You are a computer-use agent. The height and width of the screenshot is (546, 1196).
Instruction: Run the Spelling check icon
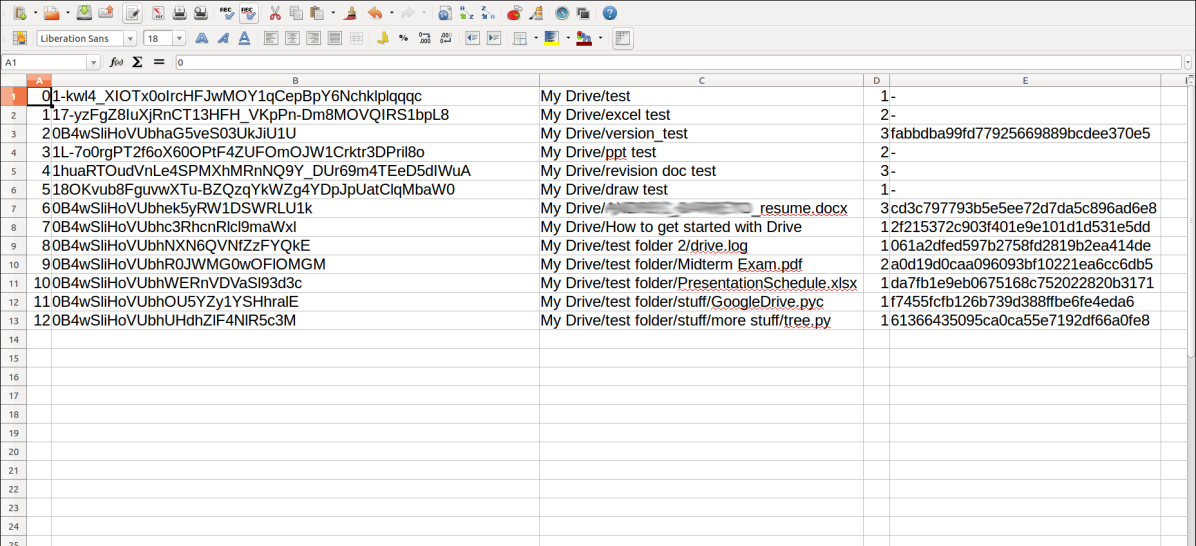pos(227,13)
